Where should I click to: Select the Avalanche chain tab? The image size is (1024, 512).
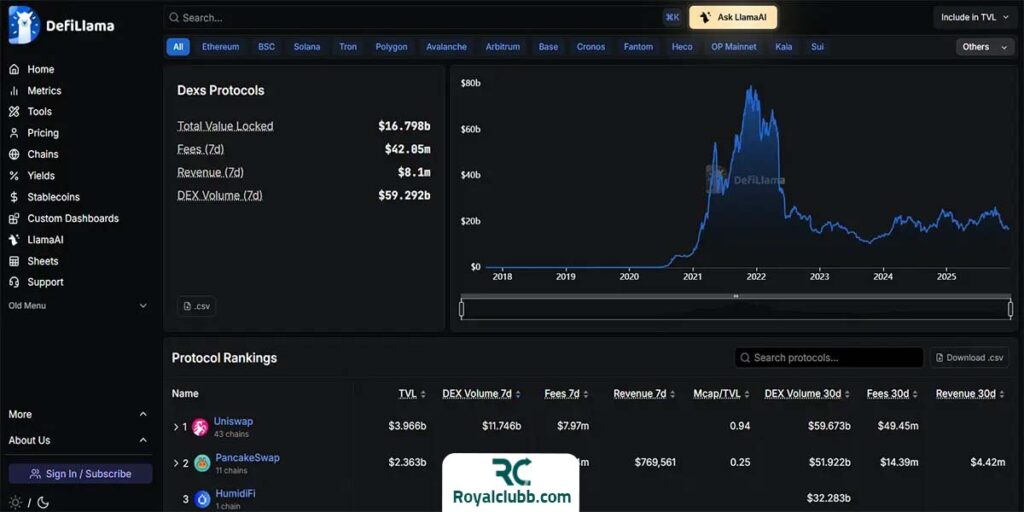point(447,47)
